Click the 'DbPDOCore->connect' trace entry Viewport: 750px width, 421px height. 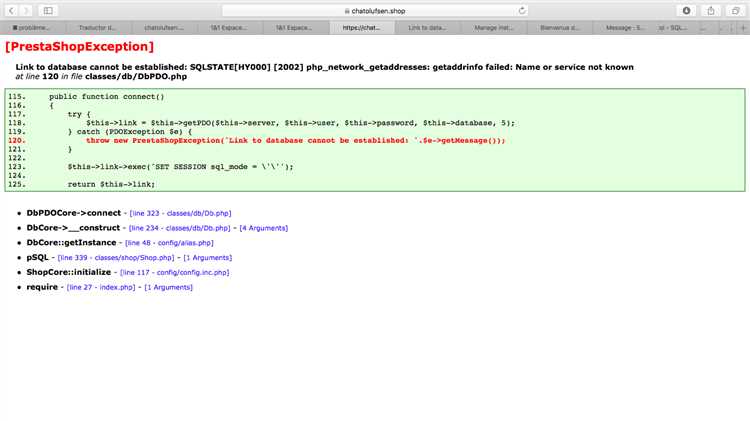tap(74, 213)
